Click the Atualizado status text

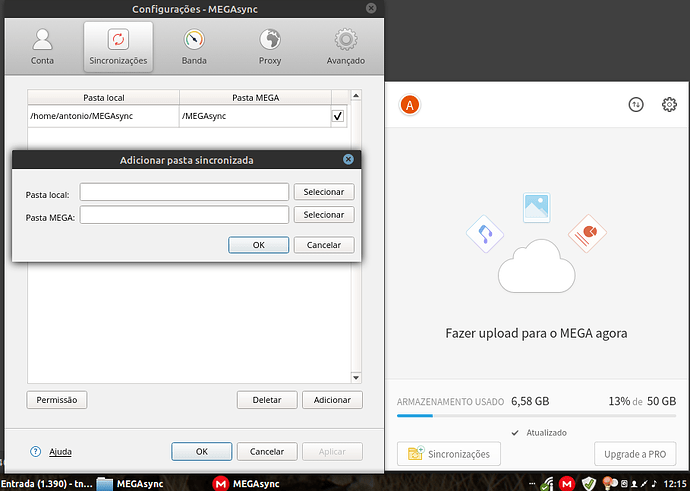click(x=547, y=433)
